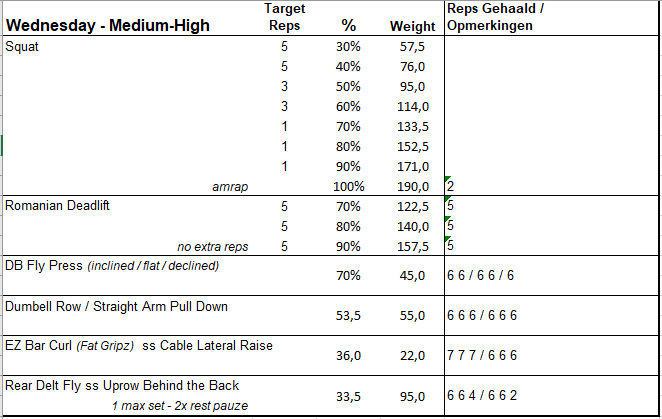Click the "no extra reps" note cell
This screenshot has height=419, width=662.
coord(214,246)
